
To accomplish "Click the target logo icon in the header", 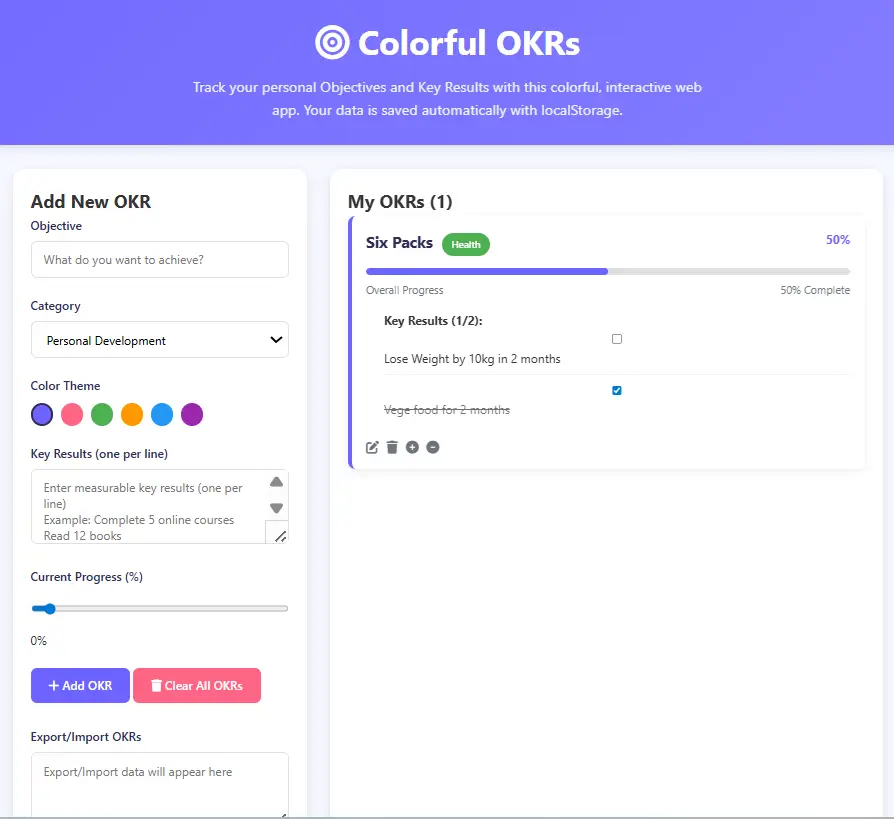I will [332, 43].
